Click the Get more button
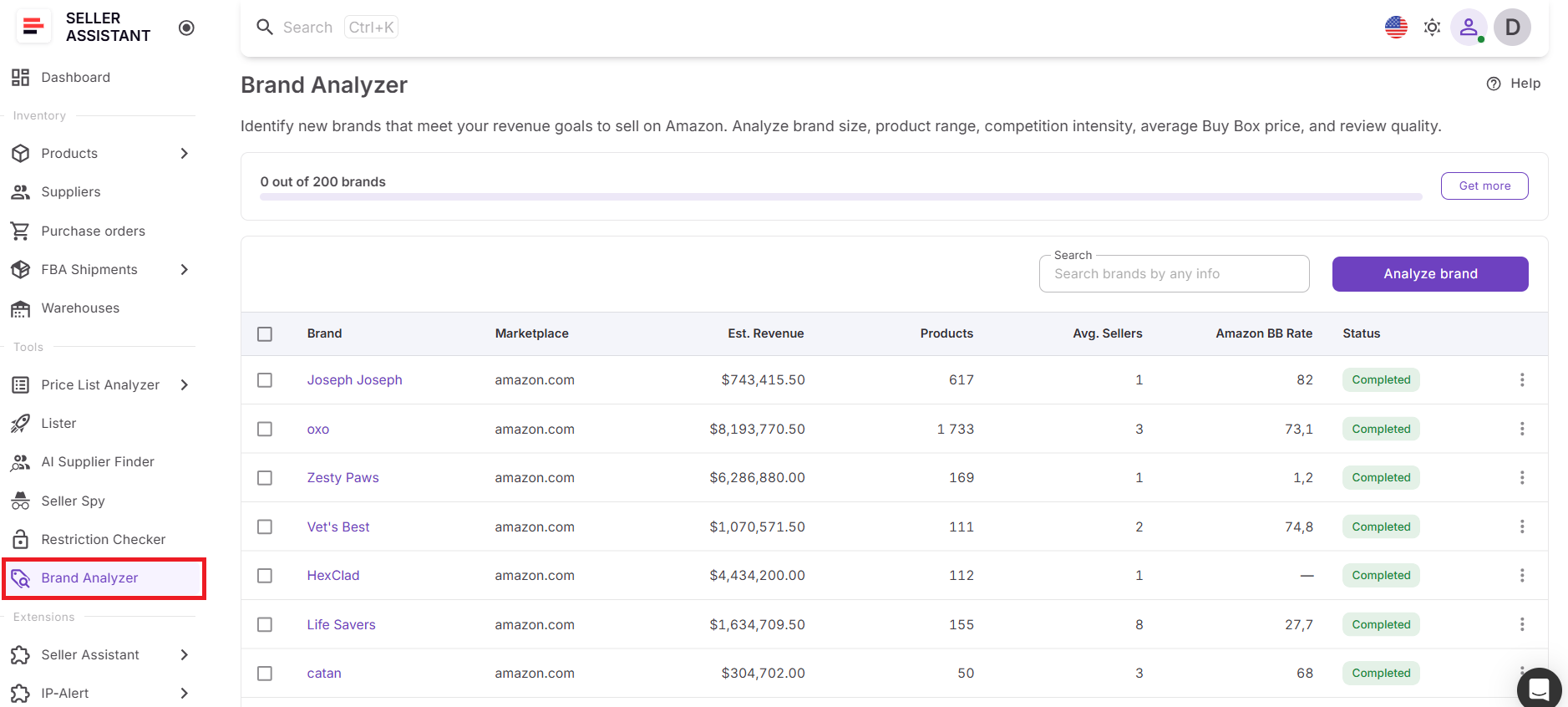The image size is (1568, 707). click(1484, 186)
